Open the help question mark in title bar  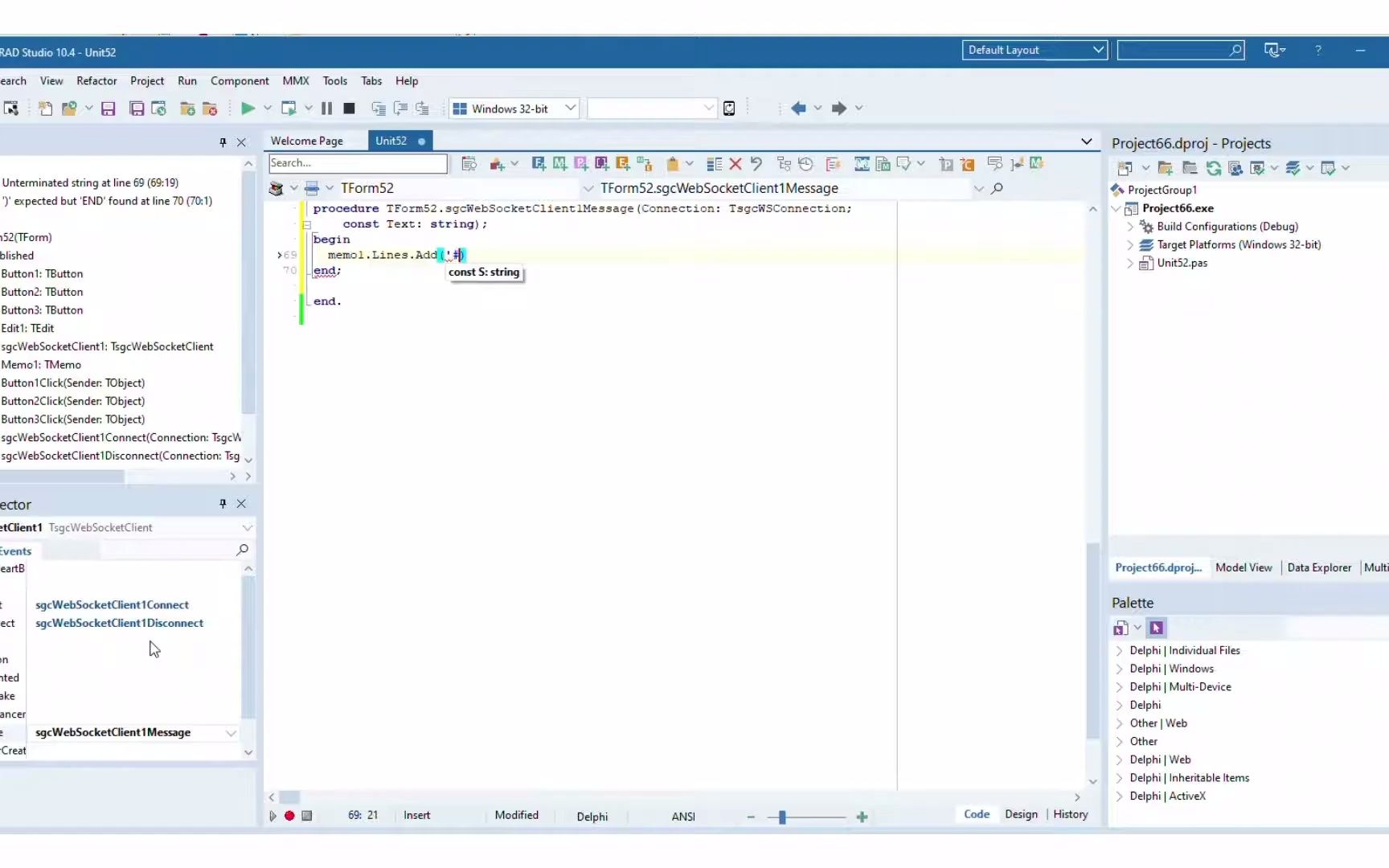pos(1318,50)
